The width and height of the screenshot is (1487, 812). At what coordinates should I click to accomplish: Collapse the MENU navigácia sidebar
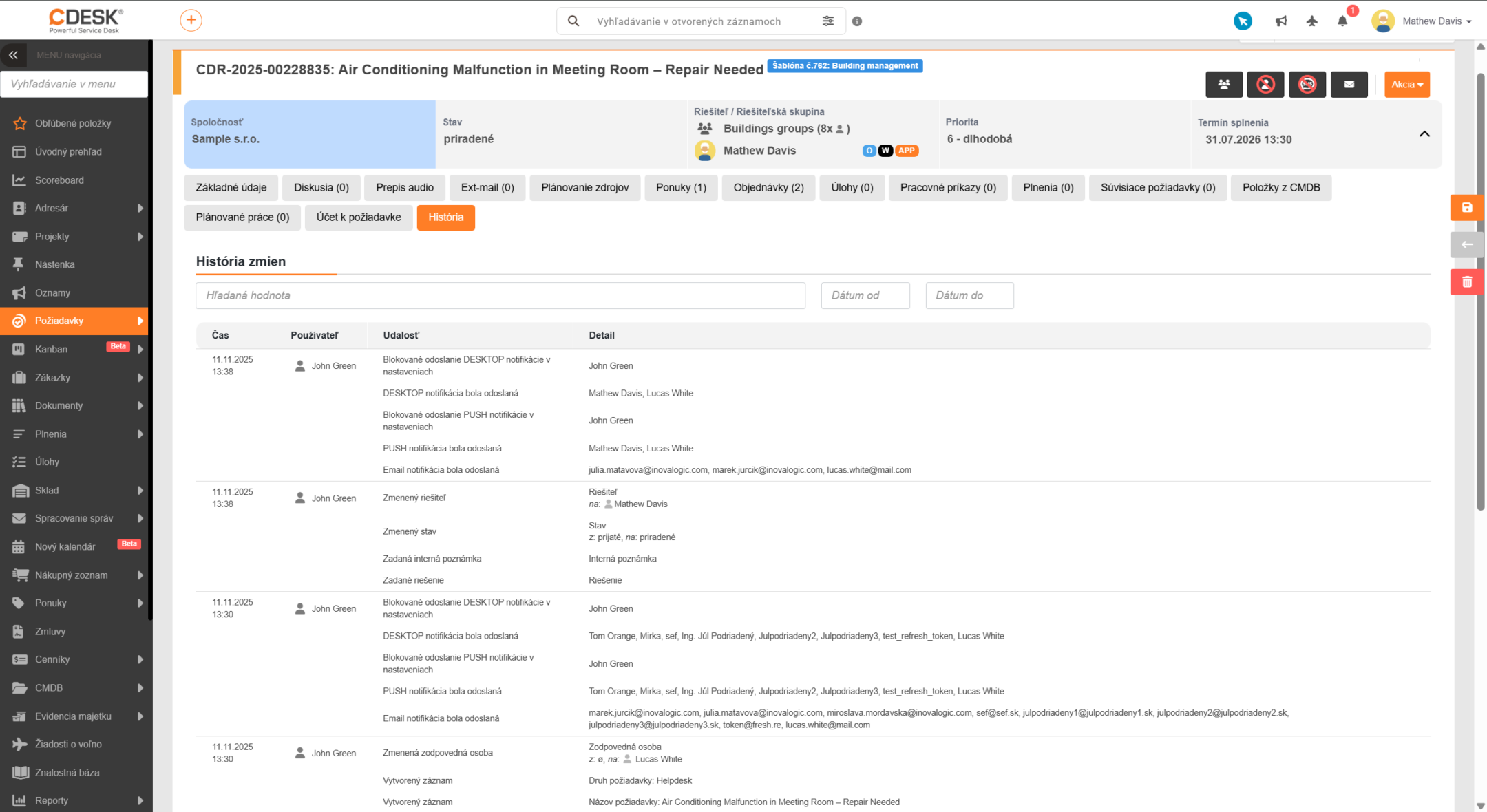[14, 55]
